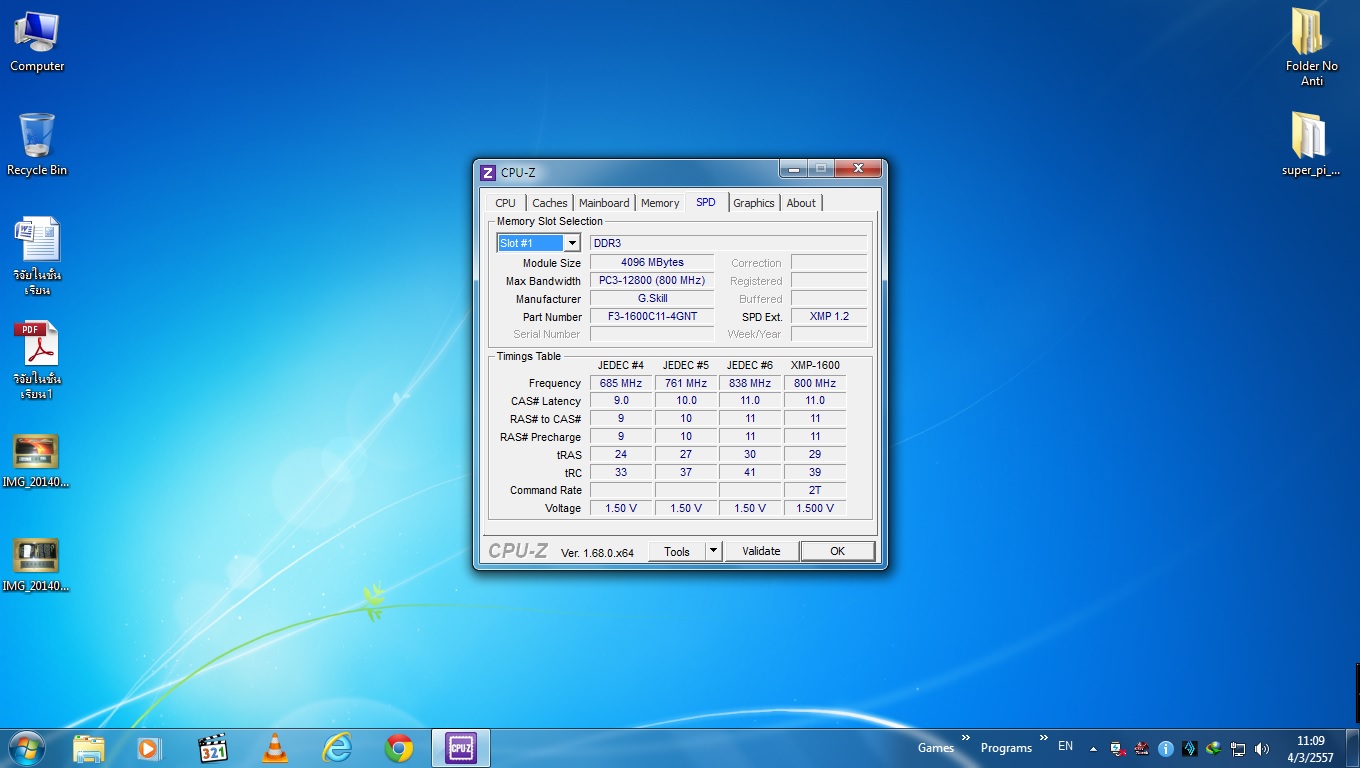The height and width of the screenshot is (768, 1360).
Task: Open the Graphics tab
Action: pyautogui.click(x=753, y=203)
